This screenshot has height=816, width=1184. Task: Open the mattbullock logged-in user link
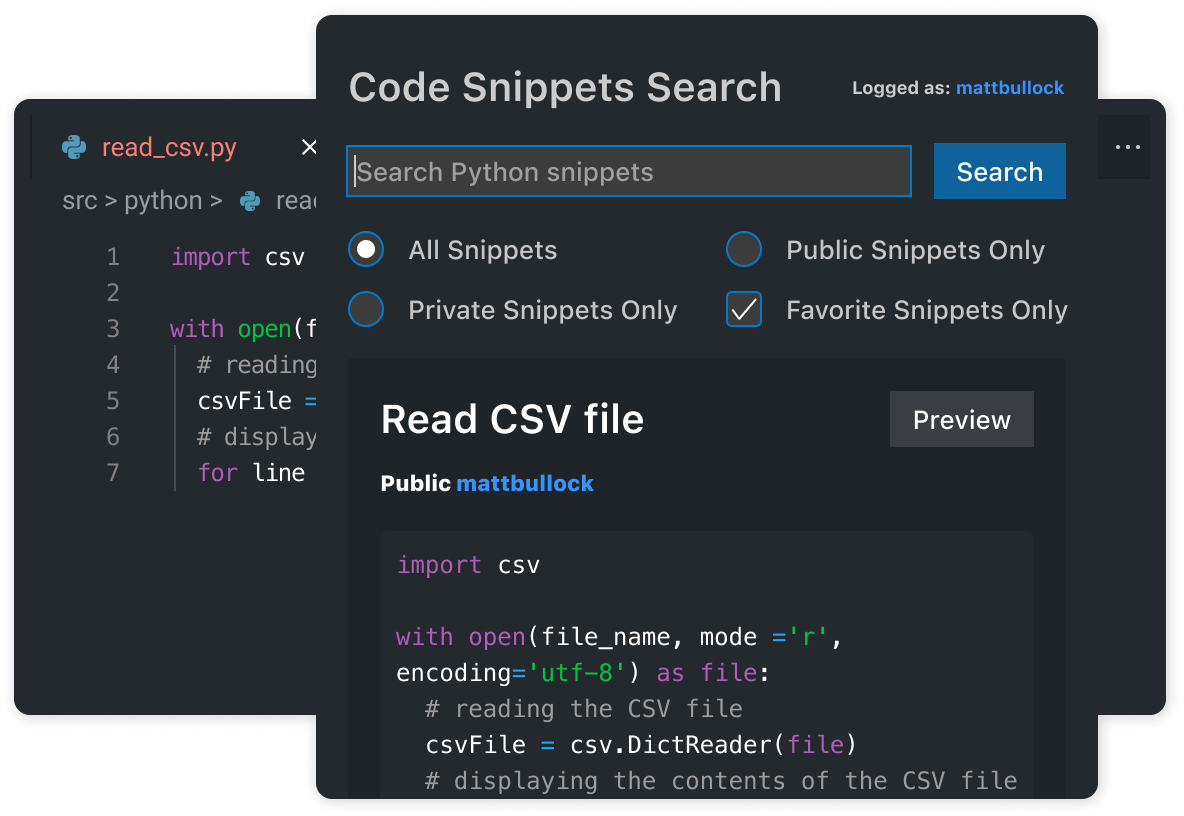point(1010,88)
